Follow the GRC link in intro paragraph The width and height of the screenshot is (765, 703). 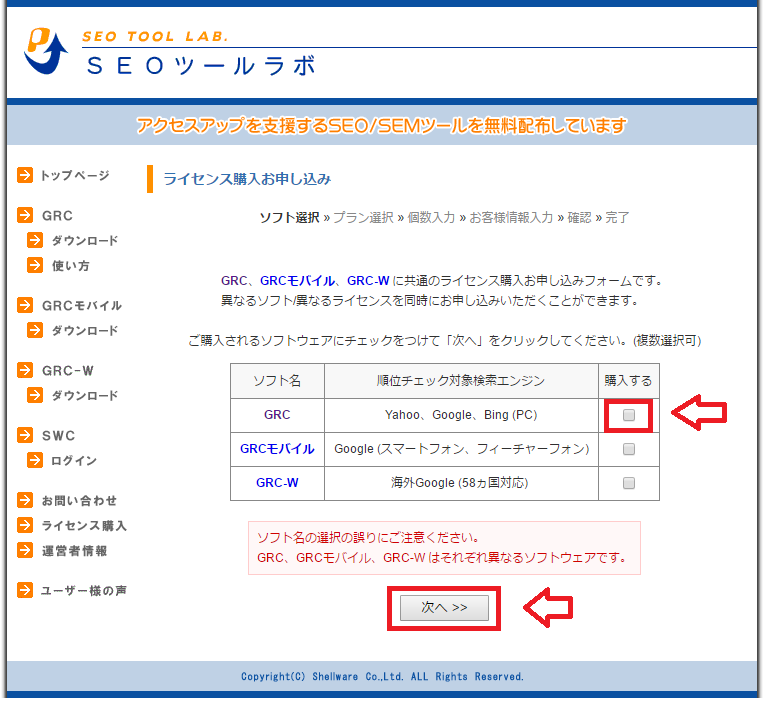[234, 281]
